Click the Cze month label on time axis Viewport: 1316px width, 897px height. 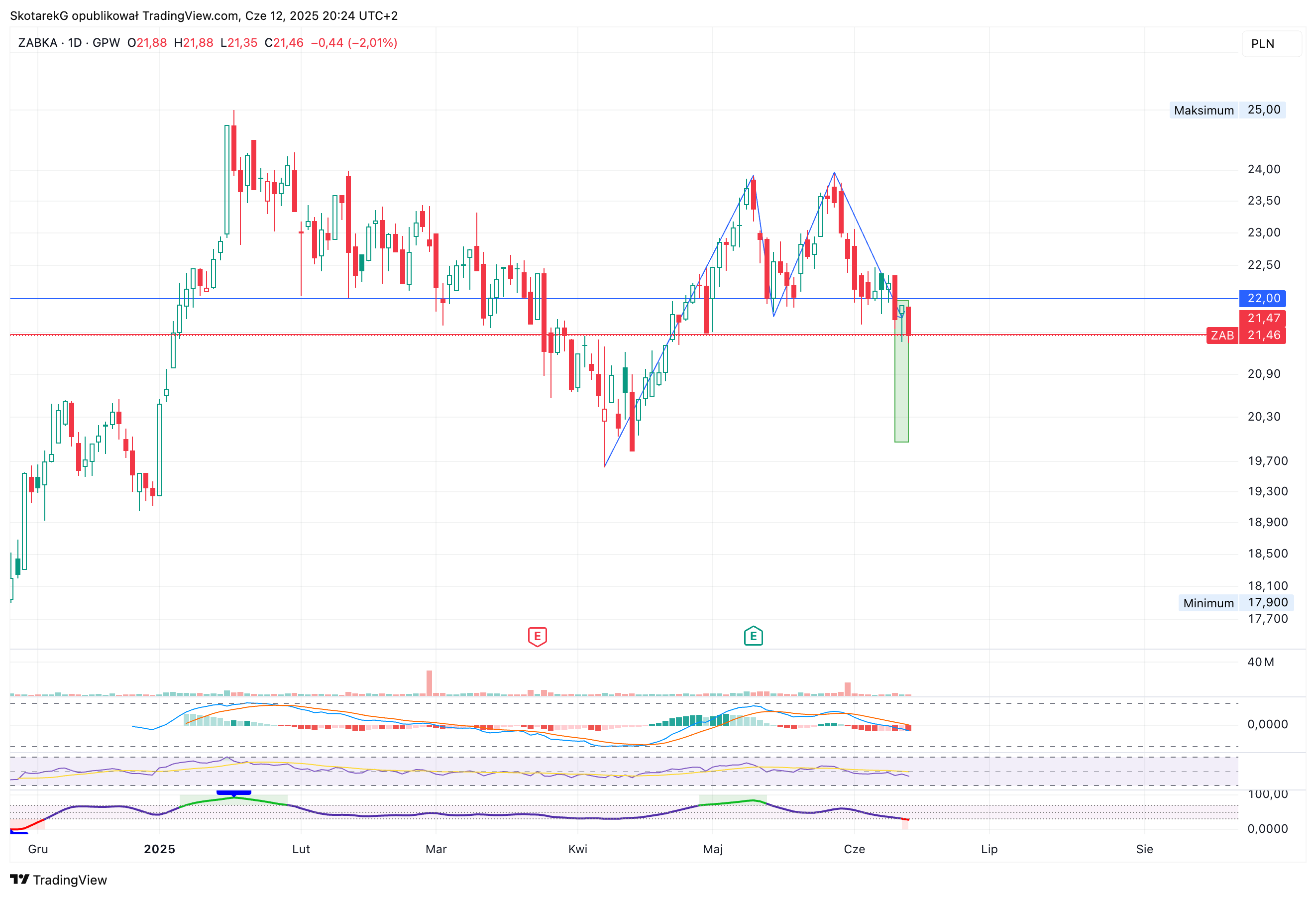tap(854, 849)
